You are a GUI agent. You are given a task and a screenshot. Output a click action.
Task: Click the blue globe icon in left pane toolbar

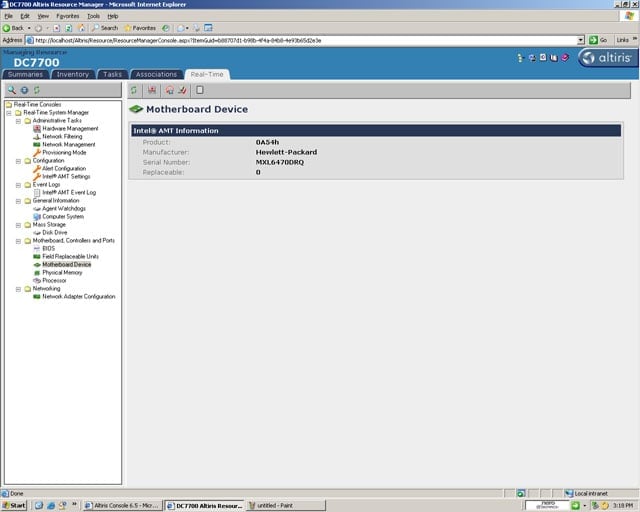pos(24,90)
